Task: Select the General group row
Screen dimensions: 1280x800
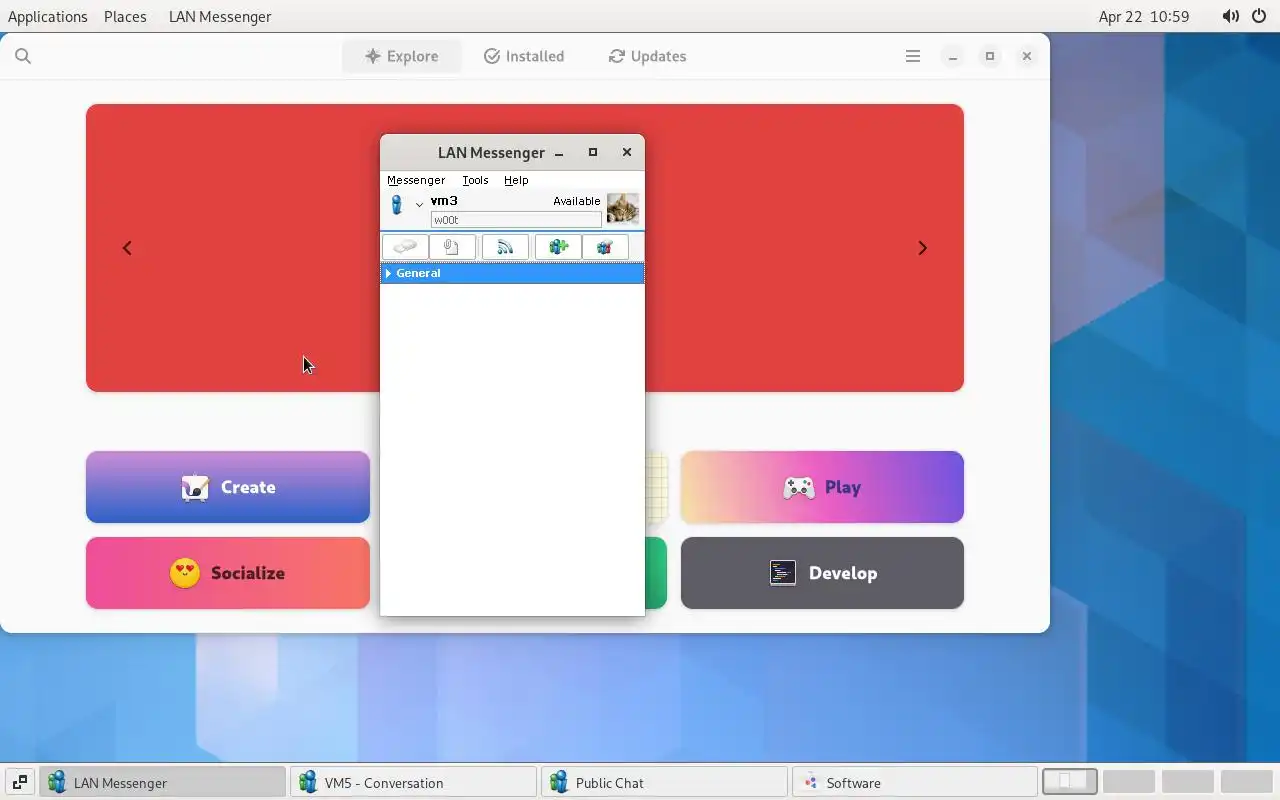Action: [512, 273]
